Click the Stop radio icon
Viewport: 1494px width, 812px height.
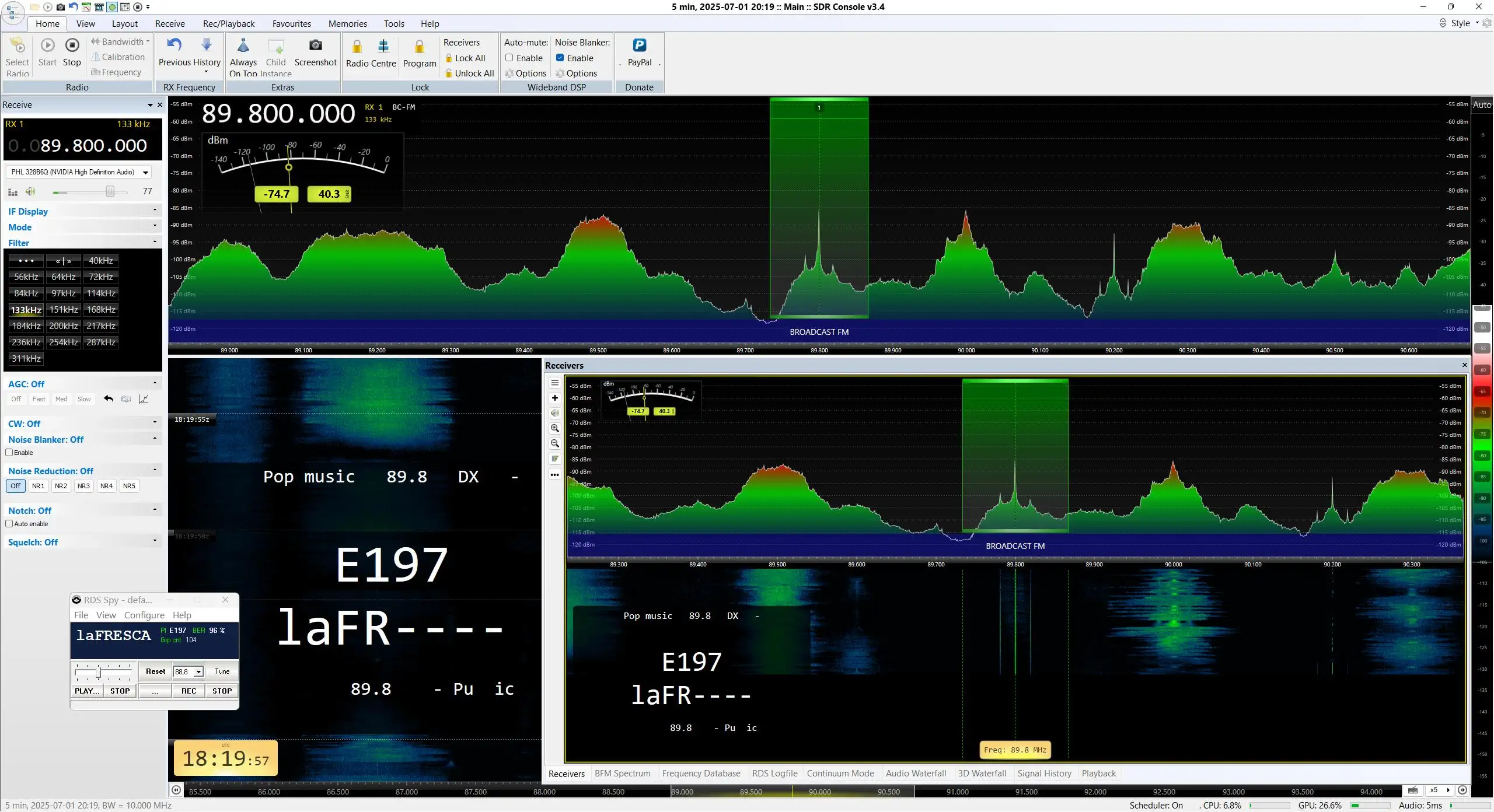[x=72, y=45]
